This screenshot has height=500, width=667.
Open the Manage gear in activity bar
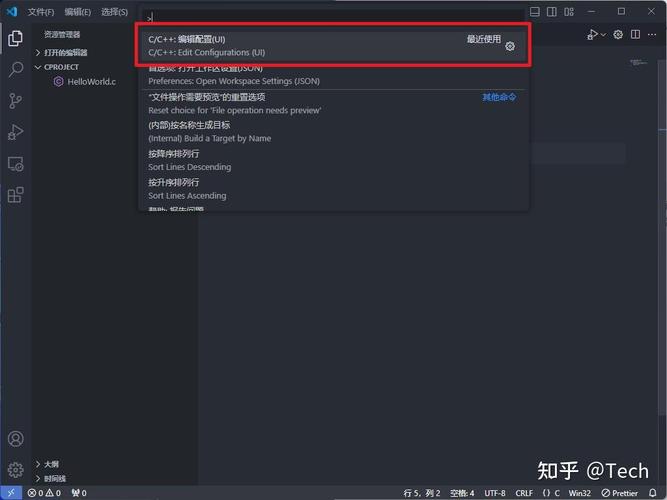[x=15, y=470]
